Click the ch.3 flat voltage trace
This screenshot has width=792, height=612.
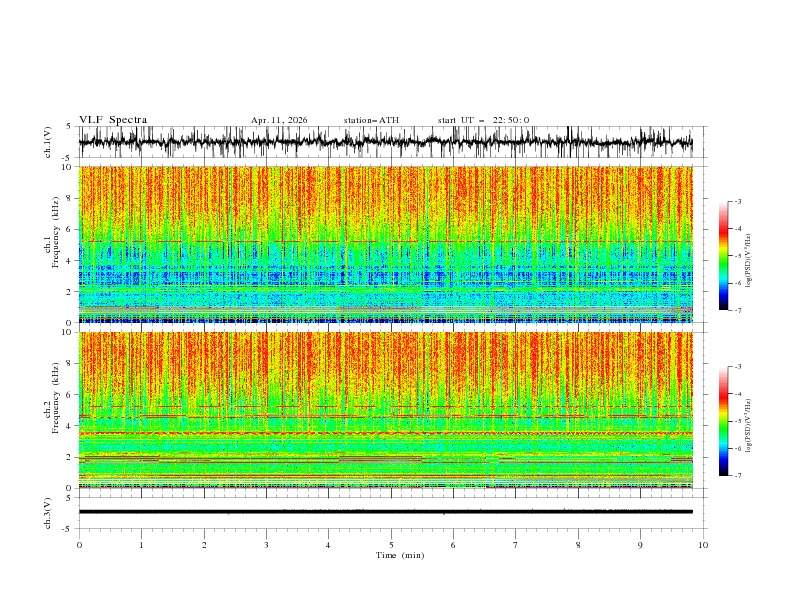(x=385, y=512)
